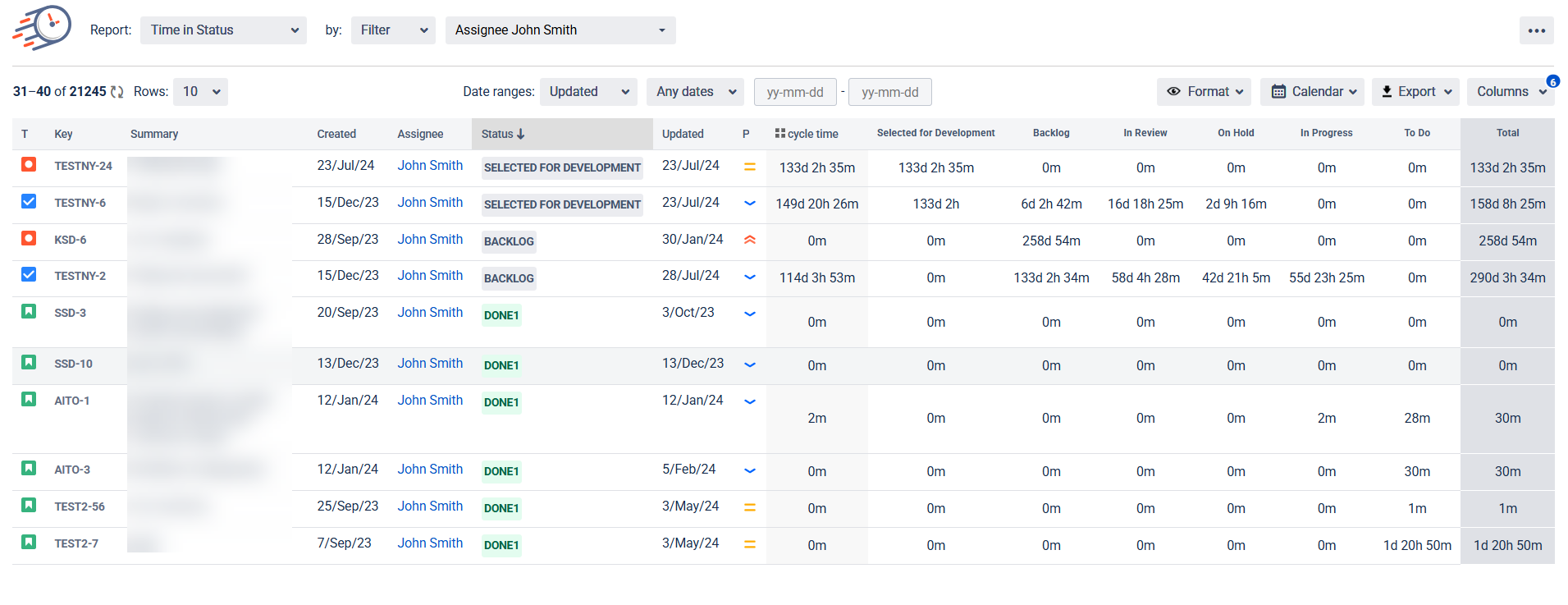Sort by the Status column header
1568x605 pixels.
click(x=503, y=134)
